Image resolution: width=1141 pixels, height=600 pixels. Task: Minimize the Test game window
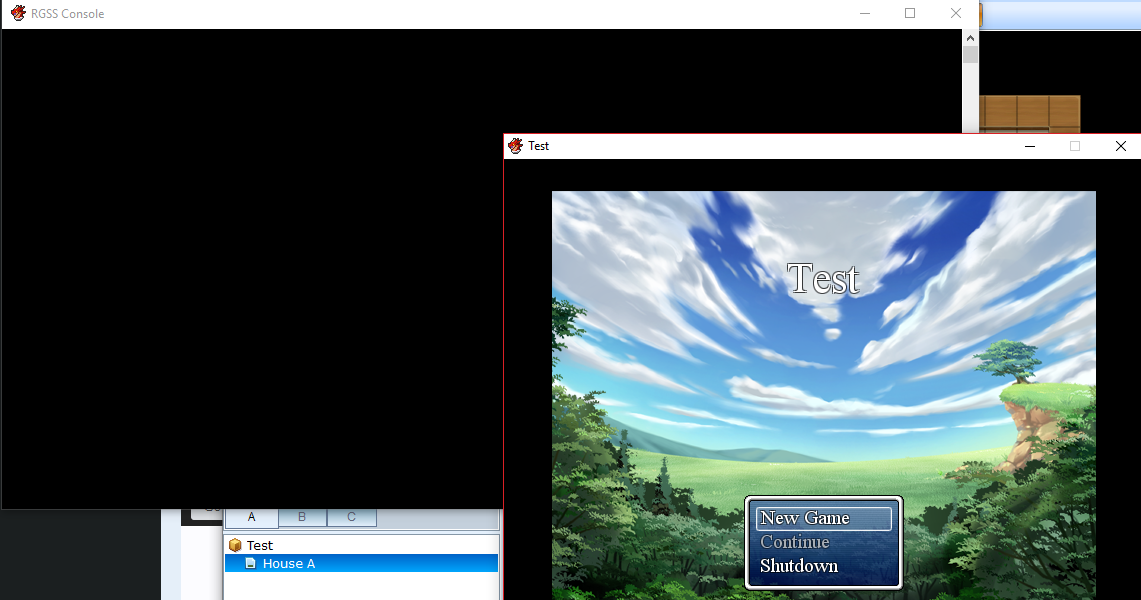coord(1030,146)
